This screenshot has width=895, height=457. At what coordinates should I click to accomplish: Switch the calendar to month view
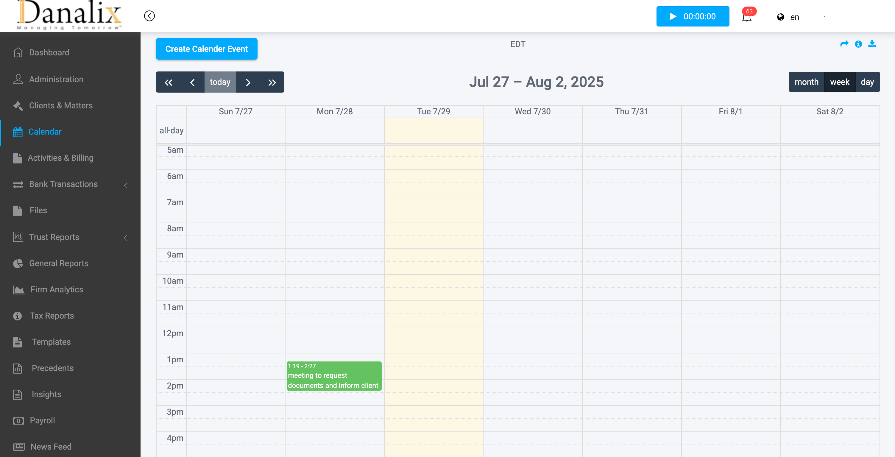coord(806,82)
